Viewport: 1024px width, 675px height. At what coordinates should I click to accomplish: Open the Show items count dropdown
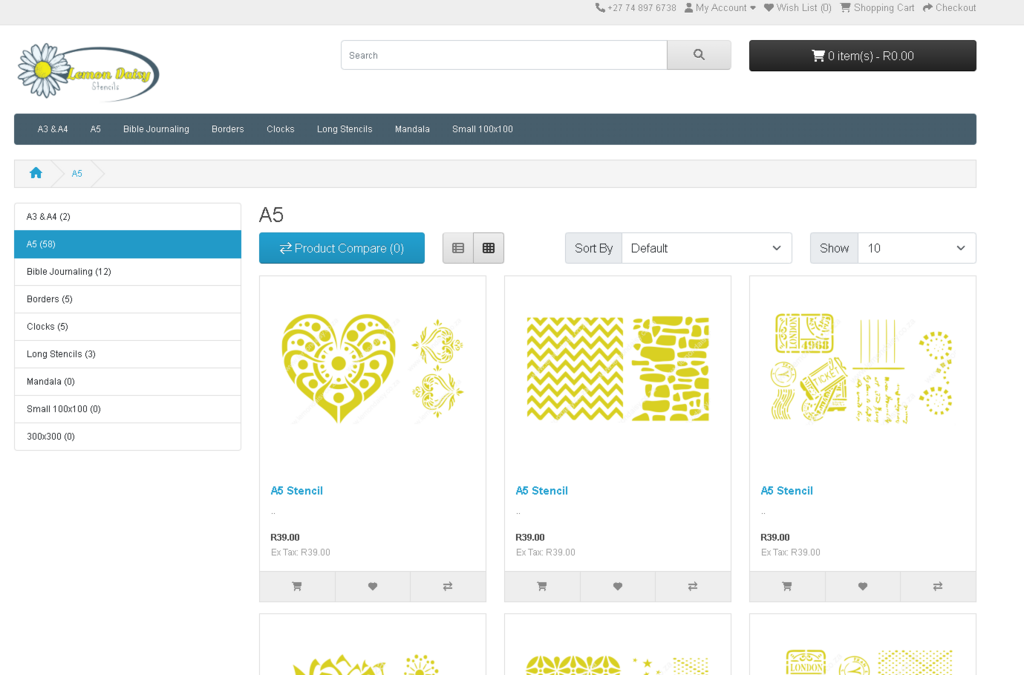coord(915,248)
